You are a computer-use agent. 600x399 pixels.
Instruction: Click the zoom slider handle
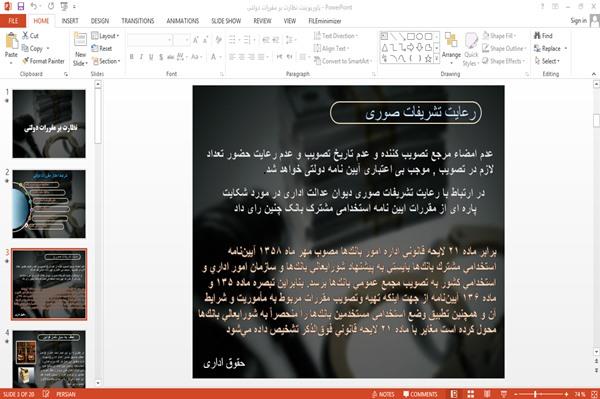pyautogui.click(x=535, y=394)
